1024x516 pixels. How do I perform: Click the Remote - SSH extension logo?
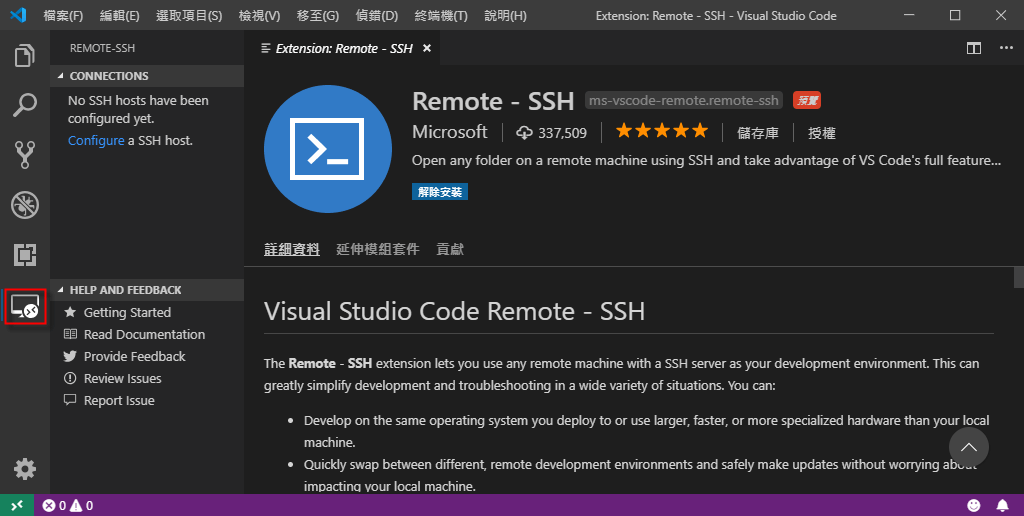[x=328, y=150]
